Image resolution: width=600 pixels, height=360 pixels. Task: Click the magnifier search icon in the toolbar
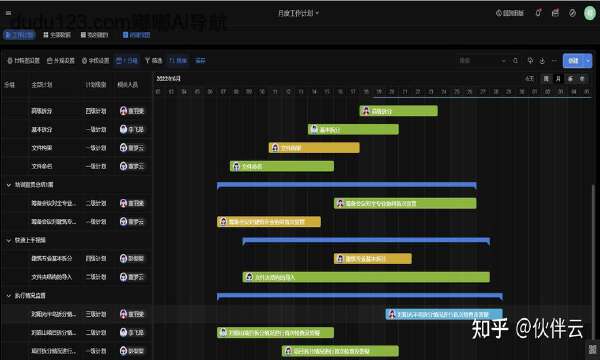515,60
